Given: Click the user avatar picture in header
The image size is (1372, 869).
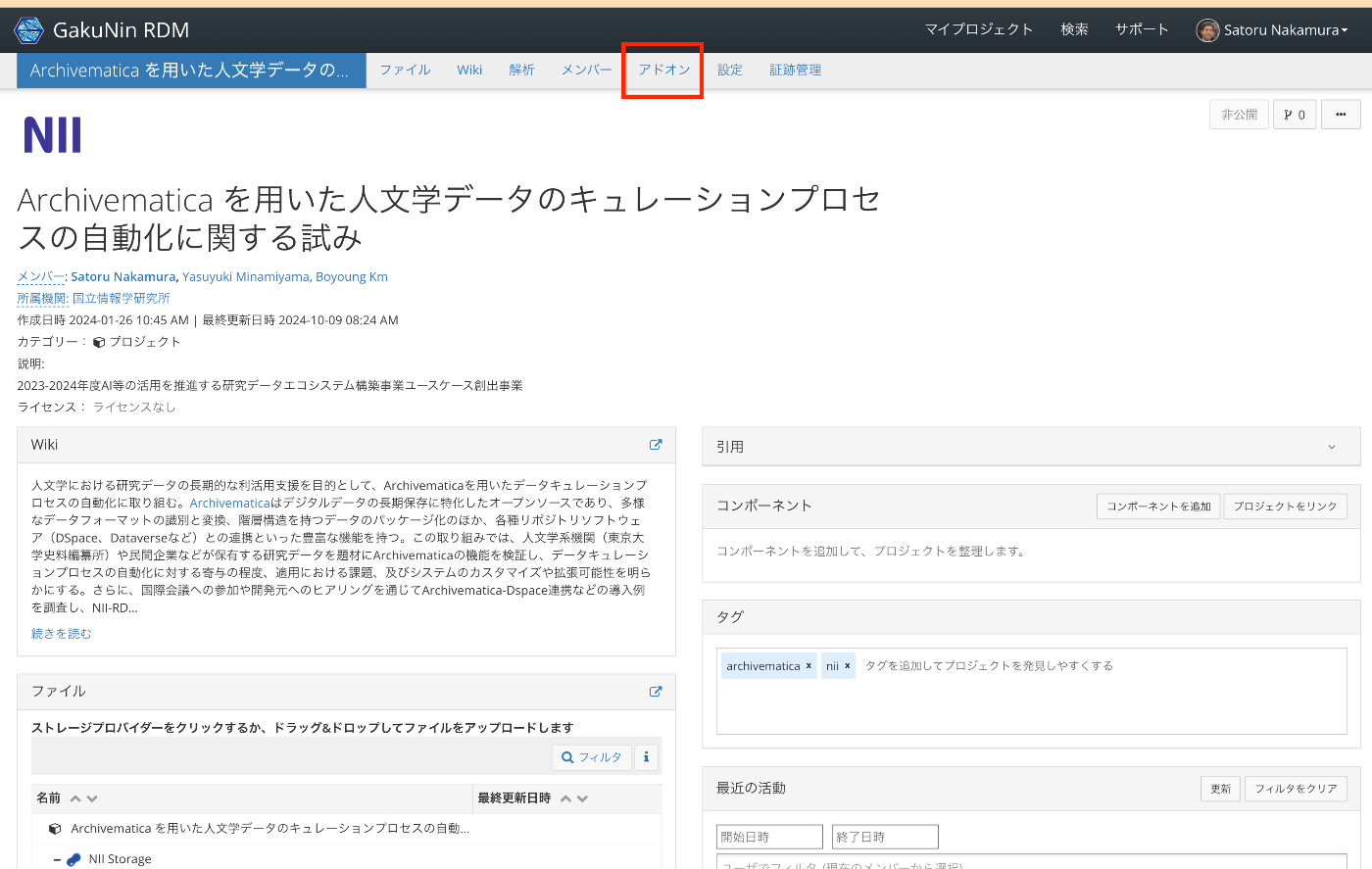Looking at the screenshot, I should [x=1207, y=30].
